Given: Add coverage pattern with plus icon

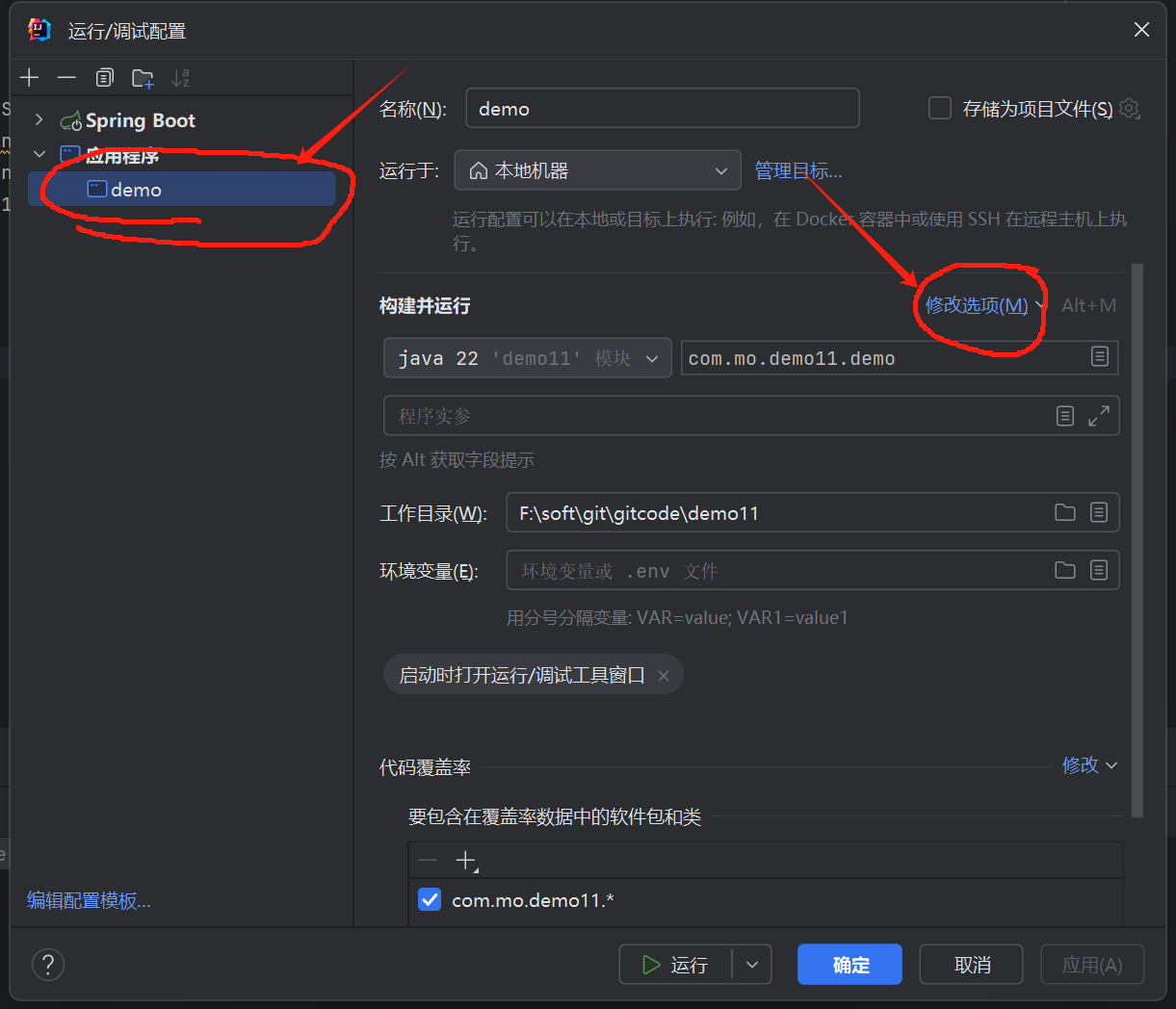Looking at the screenshot, I should [465, 860].
